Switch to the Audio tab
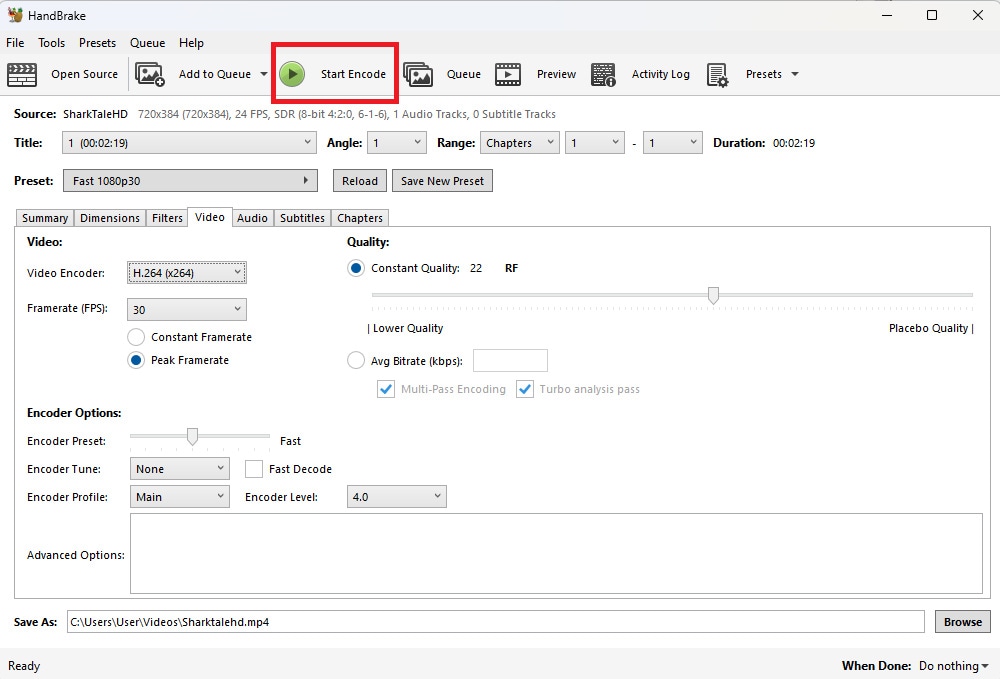The width and height of the screenshot is (1000, 679). coord(253,218)
